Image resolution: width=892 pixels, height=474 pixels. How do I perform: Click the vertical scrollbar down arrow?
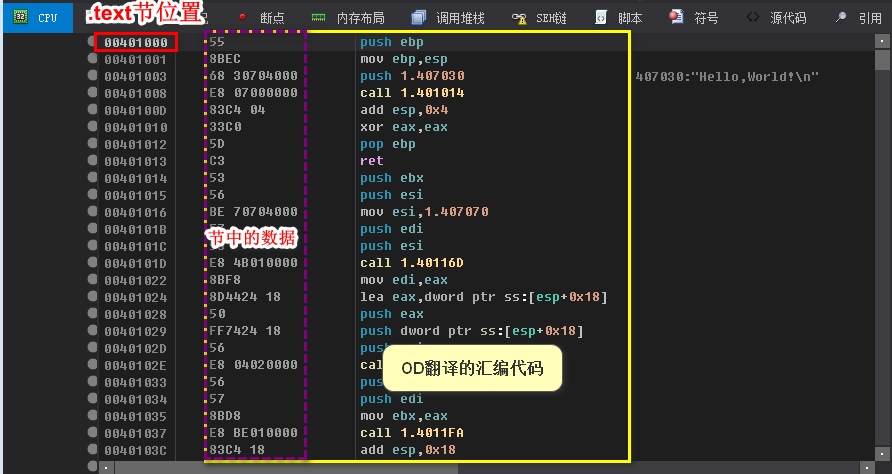click(882, 454)
